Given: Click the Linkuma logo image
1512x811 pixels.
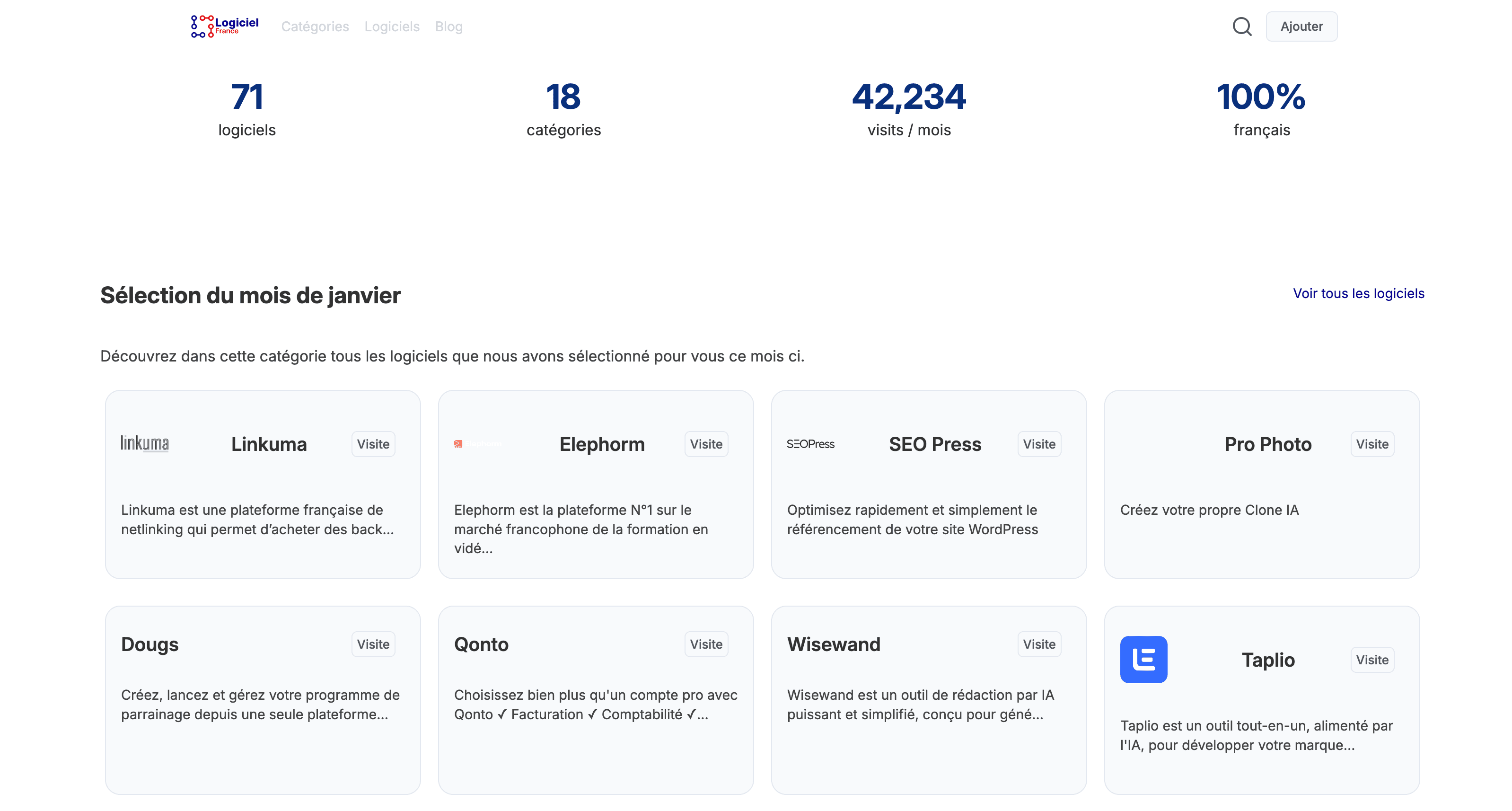Looking at the screenshot, I should click(x=144, y=443).
